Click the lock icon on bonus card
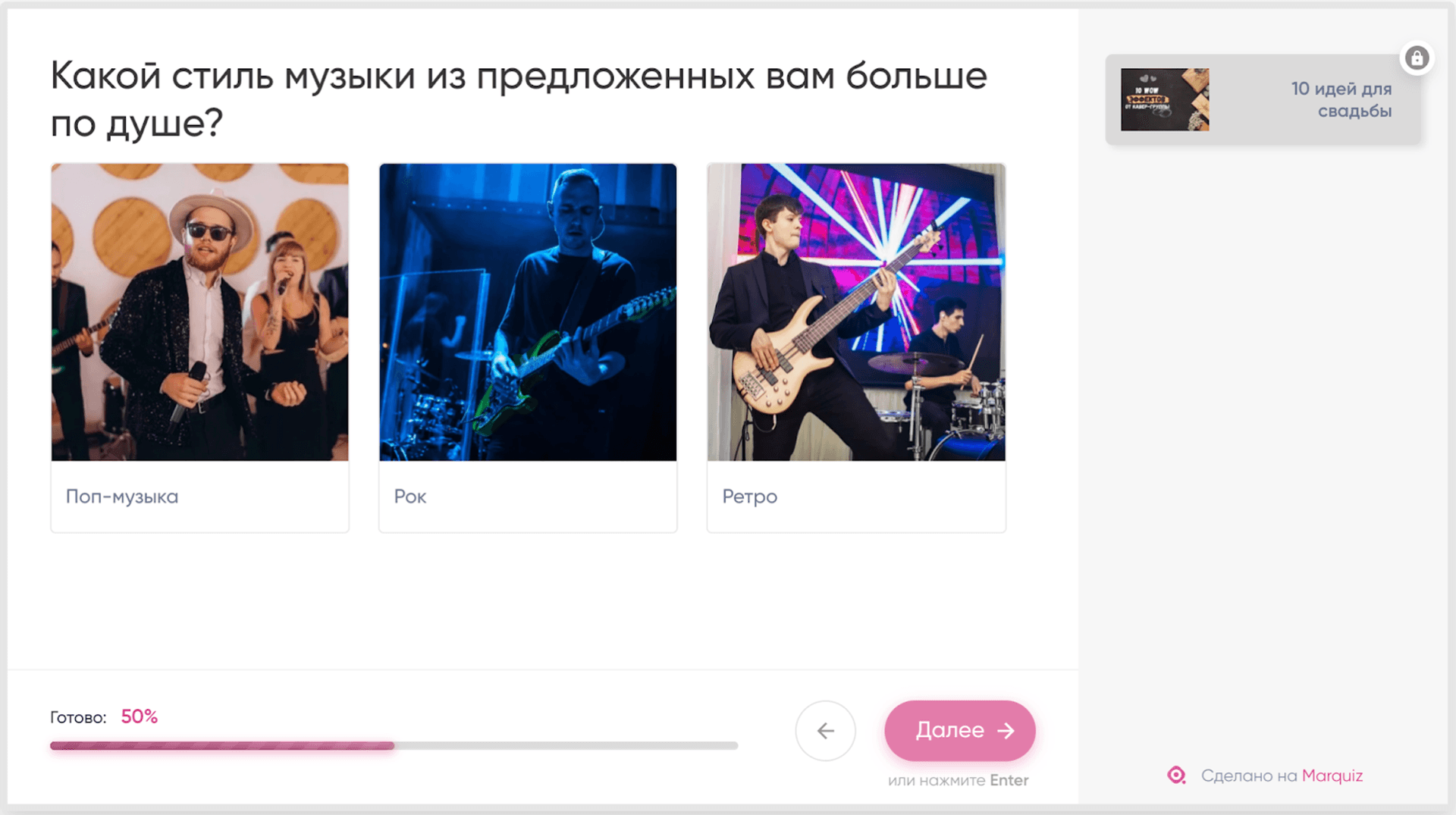The width and height of the screenshot is (1456, 815). pos(1417,58)
